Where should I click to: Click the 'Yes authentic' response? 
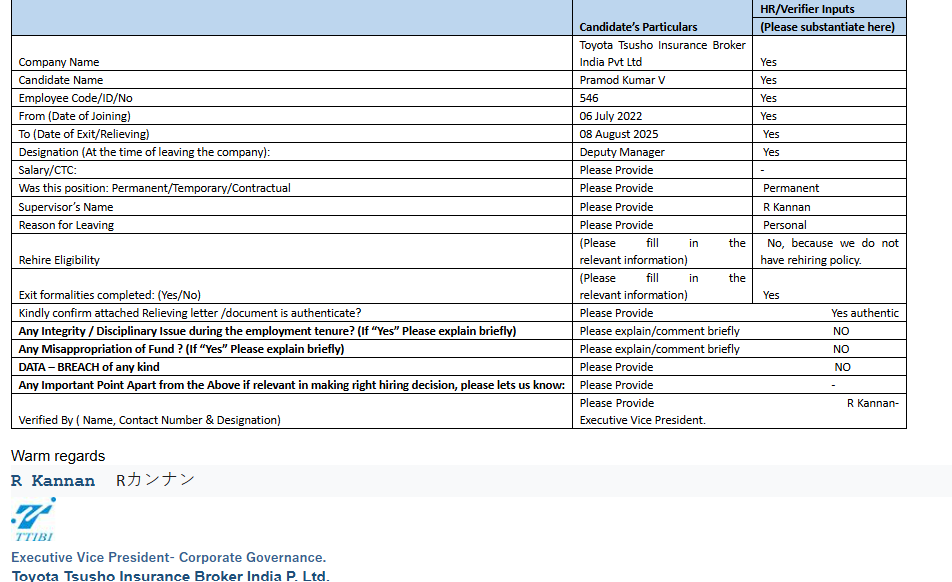[x=865, y=313]
